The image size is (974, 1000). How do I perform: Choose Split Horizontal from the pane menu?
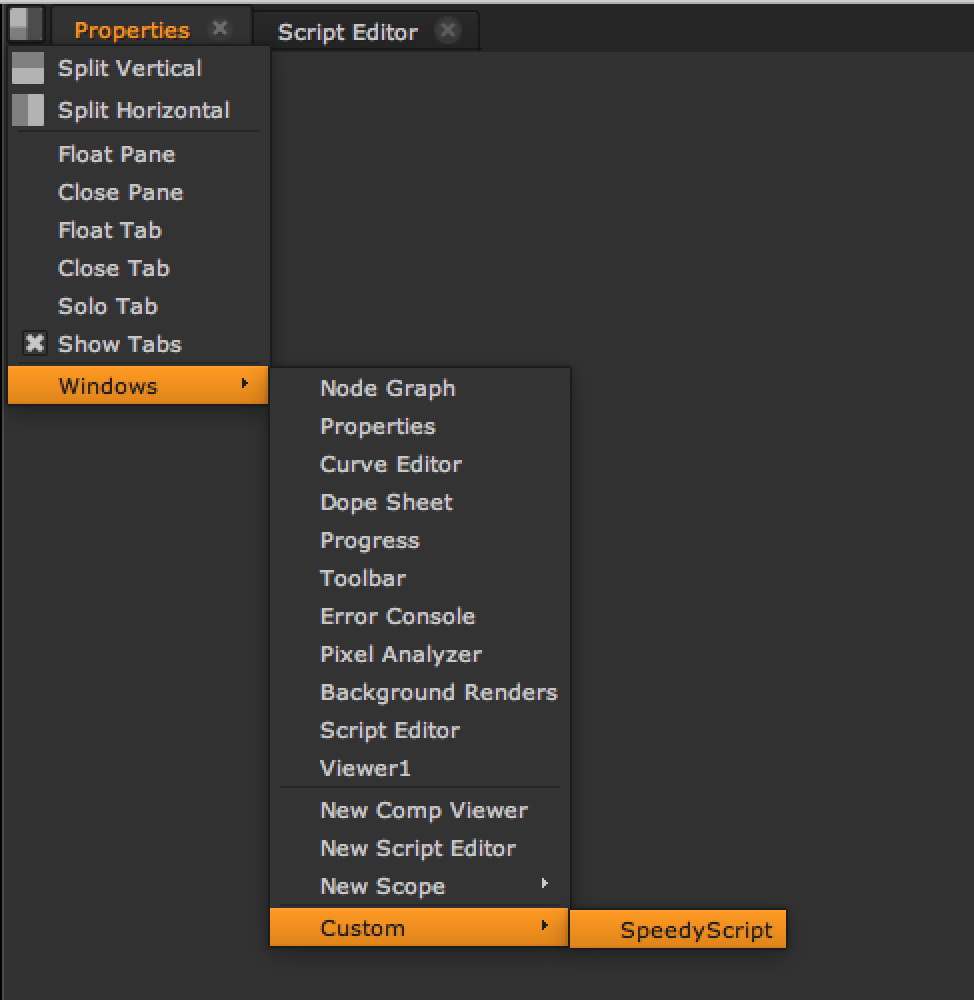click(x=143, y=111)
